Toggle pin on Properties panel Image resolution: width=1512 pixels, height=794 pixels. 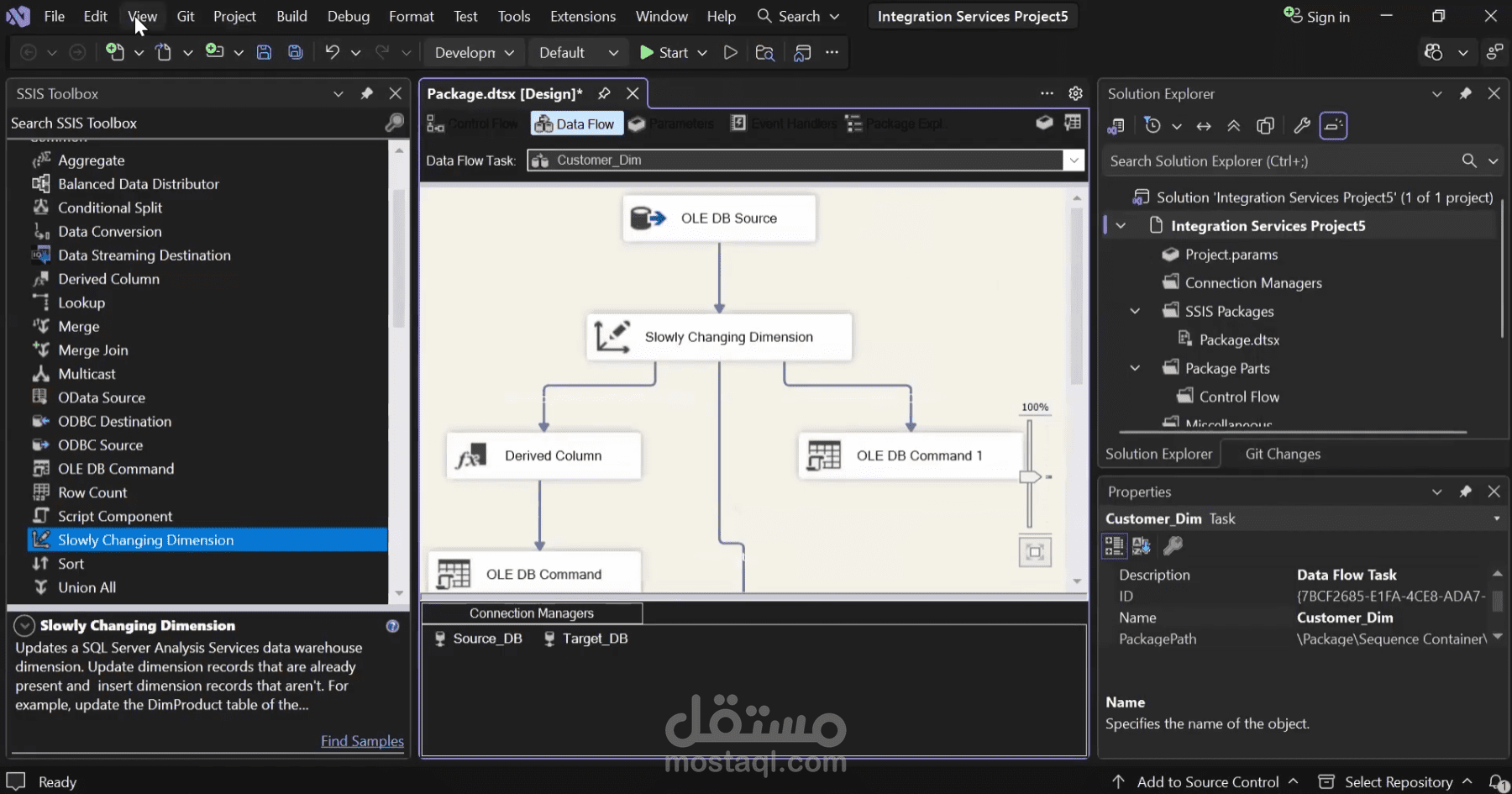coord(1466,492)
